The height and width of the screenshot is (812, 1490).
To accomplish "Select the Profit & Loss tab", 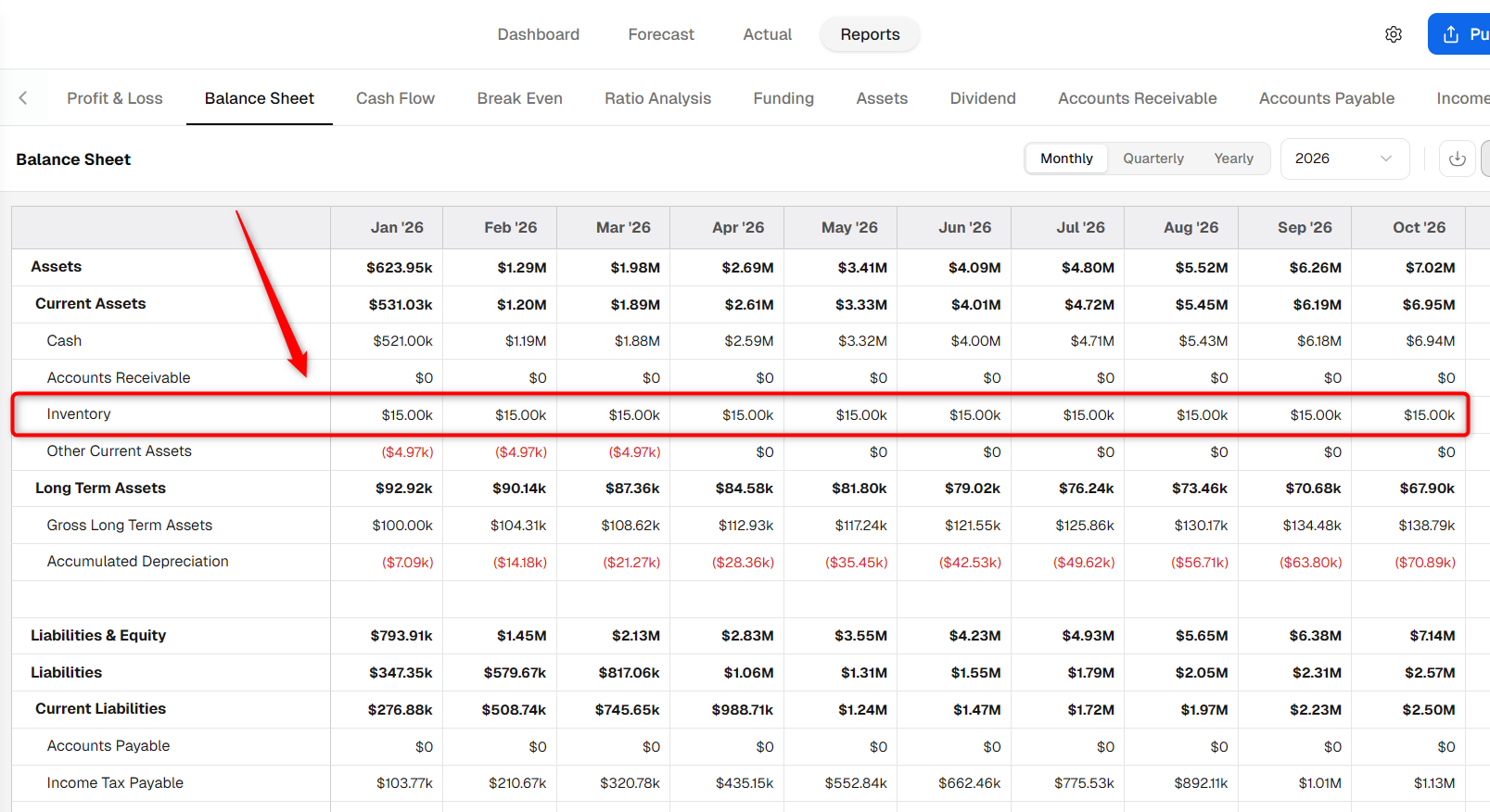I will [115, 98].
